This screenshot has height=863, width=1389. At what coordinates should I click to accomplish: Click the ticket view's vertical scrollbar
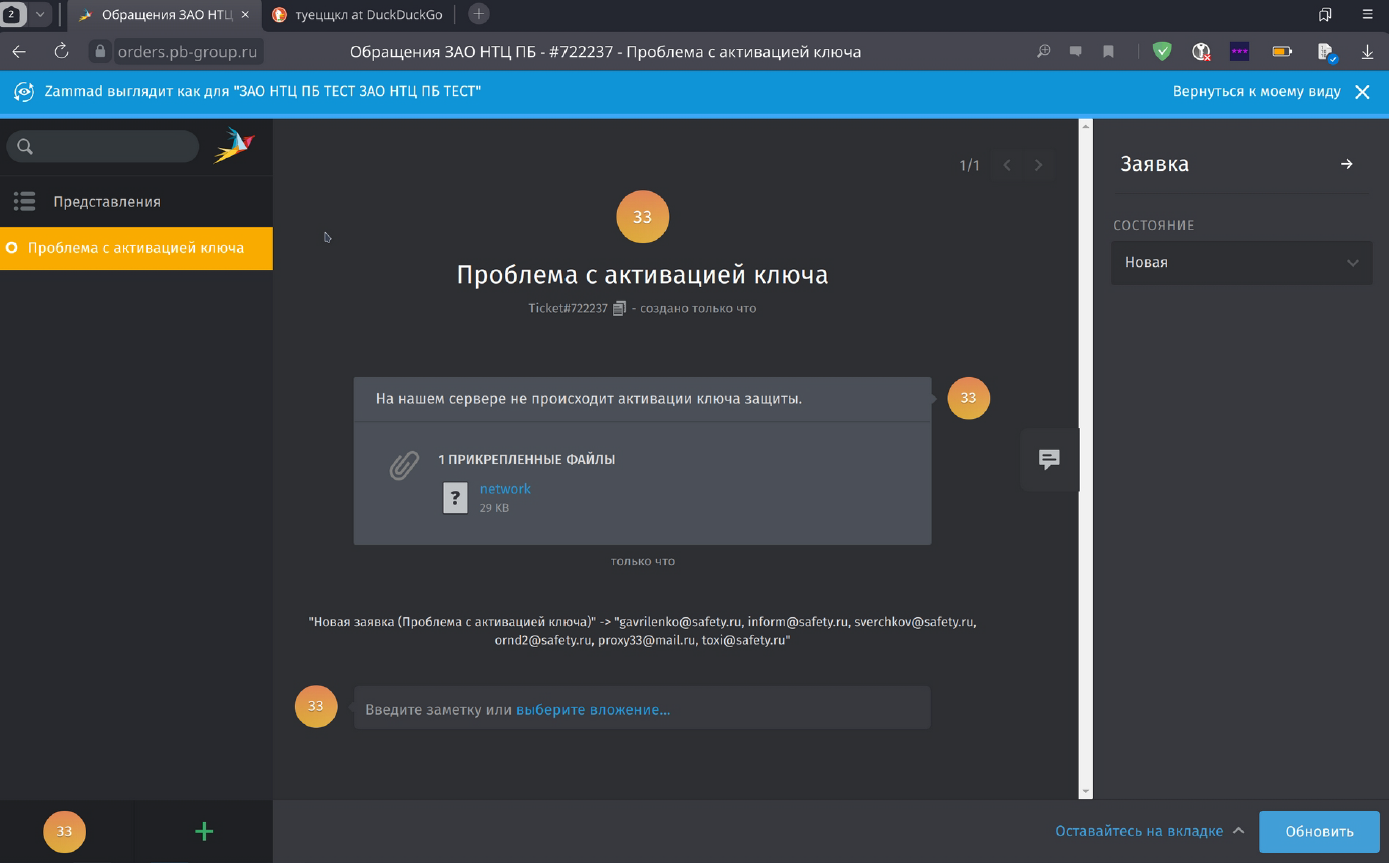pos(1086,459)
